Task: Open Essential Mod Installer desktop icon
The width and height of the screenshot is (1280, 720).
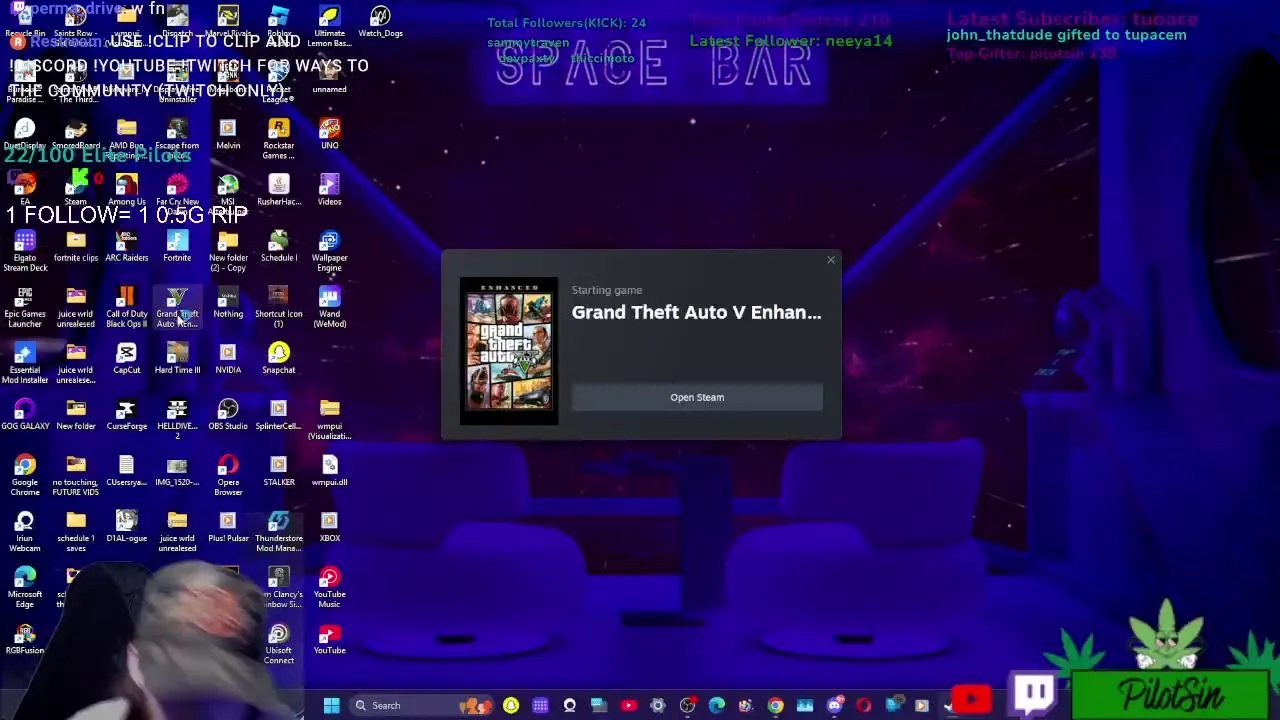Action: [x=25, y=362]
